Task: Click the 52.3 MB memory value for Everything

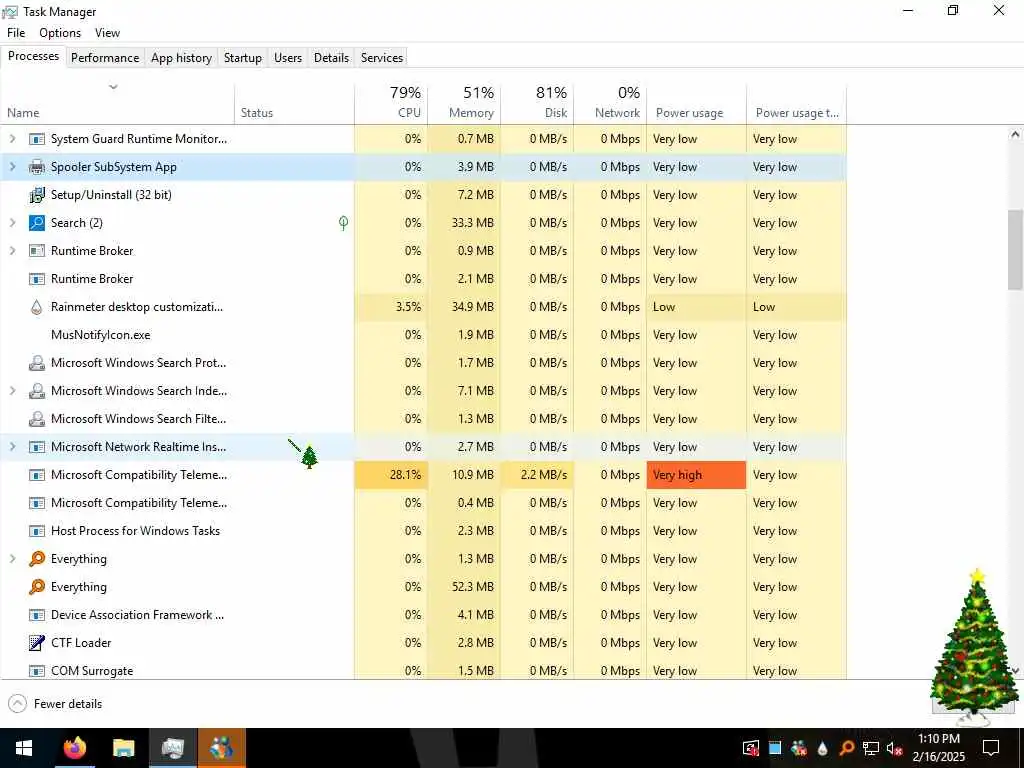Action: click(464, 587)
